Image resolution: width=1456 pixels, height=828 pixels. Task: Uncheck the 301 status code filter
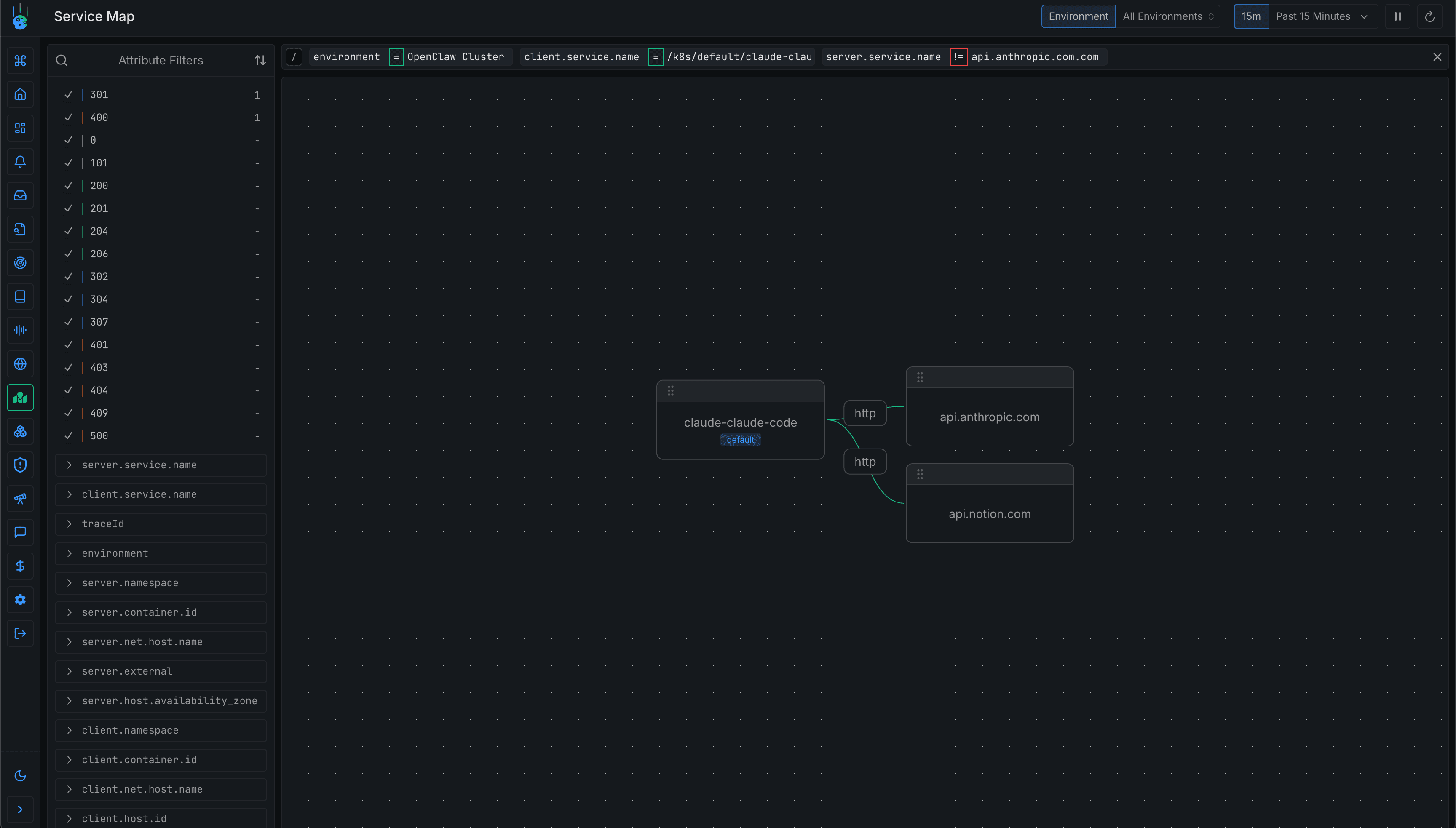68,94
